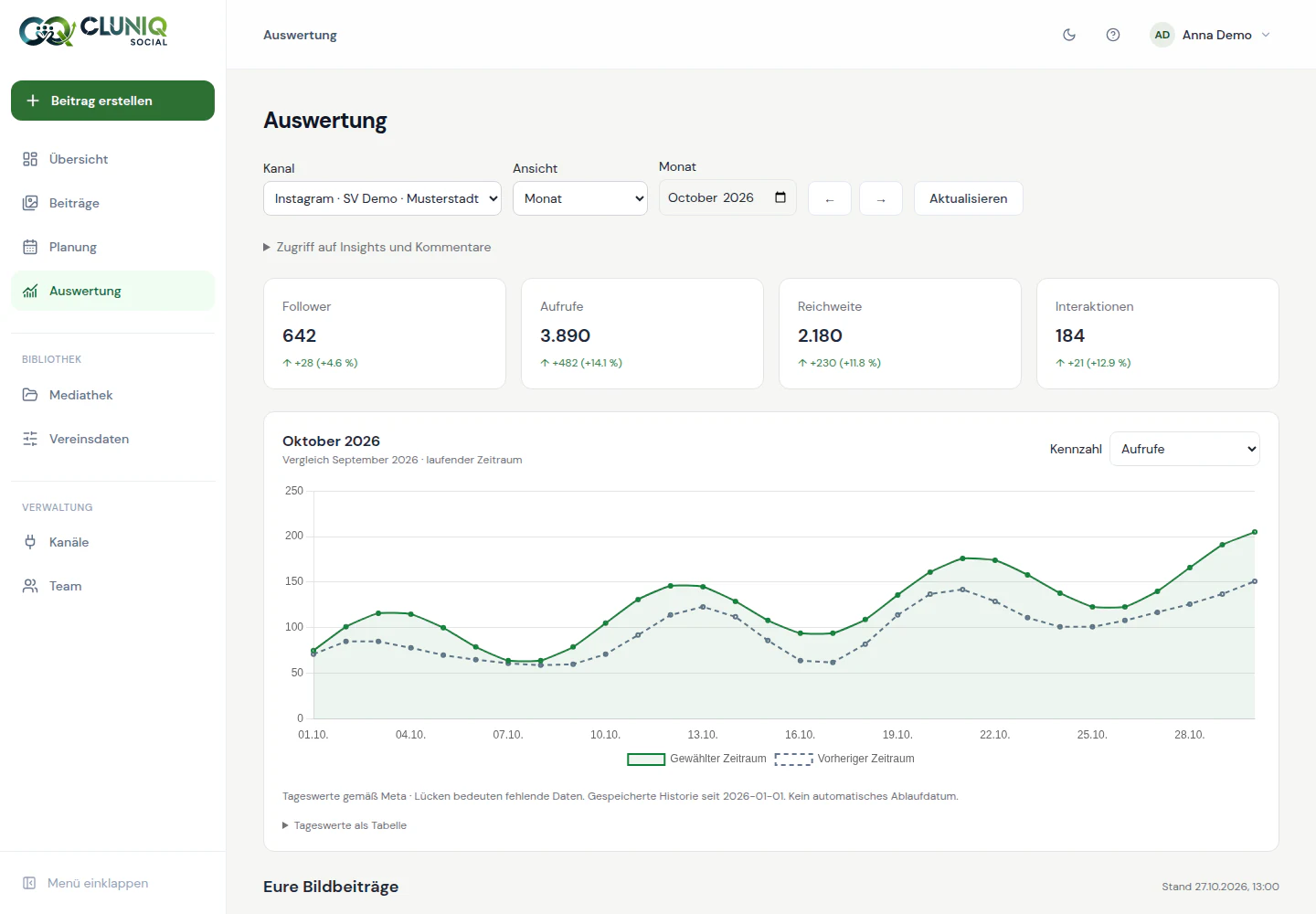Go to next month with right arrow
The width and height of the screenshot is (1316, 914).
[881, 198]
